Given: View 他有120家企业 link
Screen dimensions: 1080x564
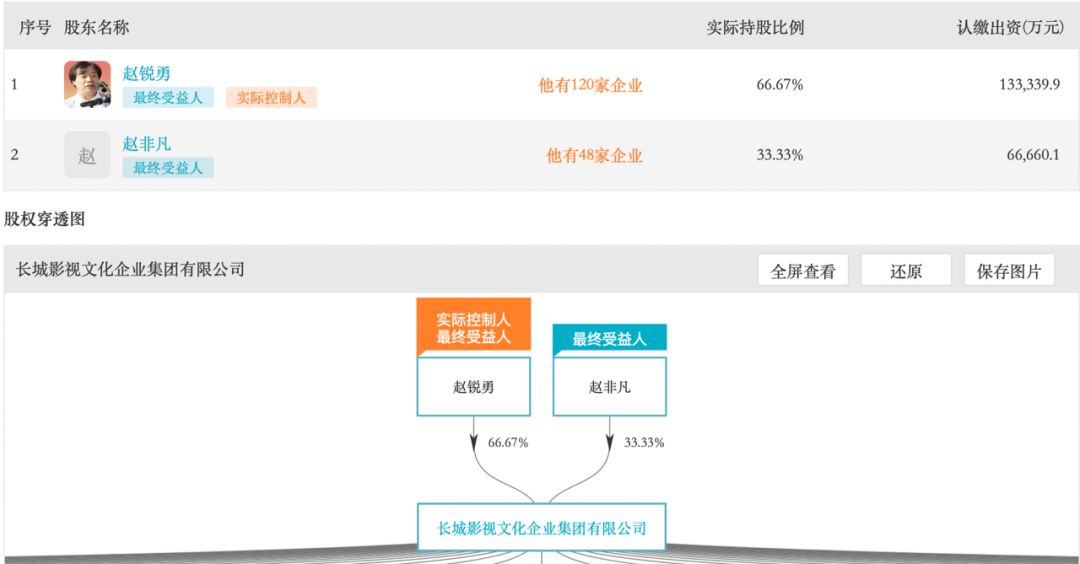Looking at the screenshot, I should [x=590, y=85].
